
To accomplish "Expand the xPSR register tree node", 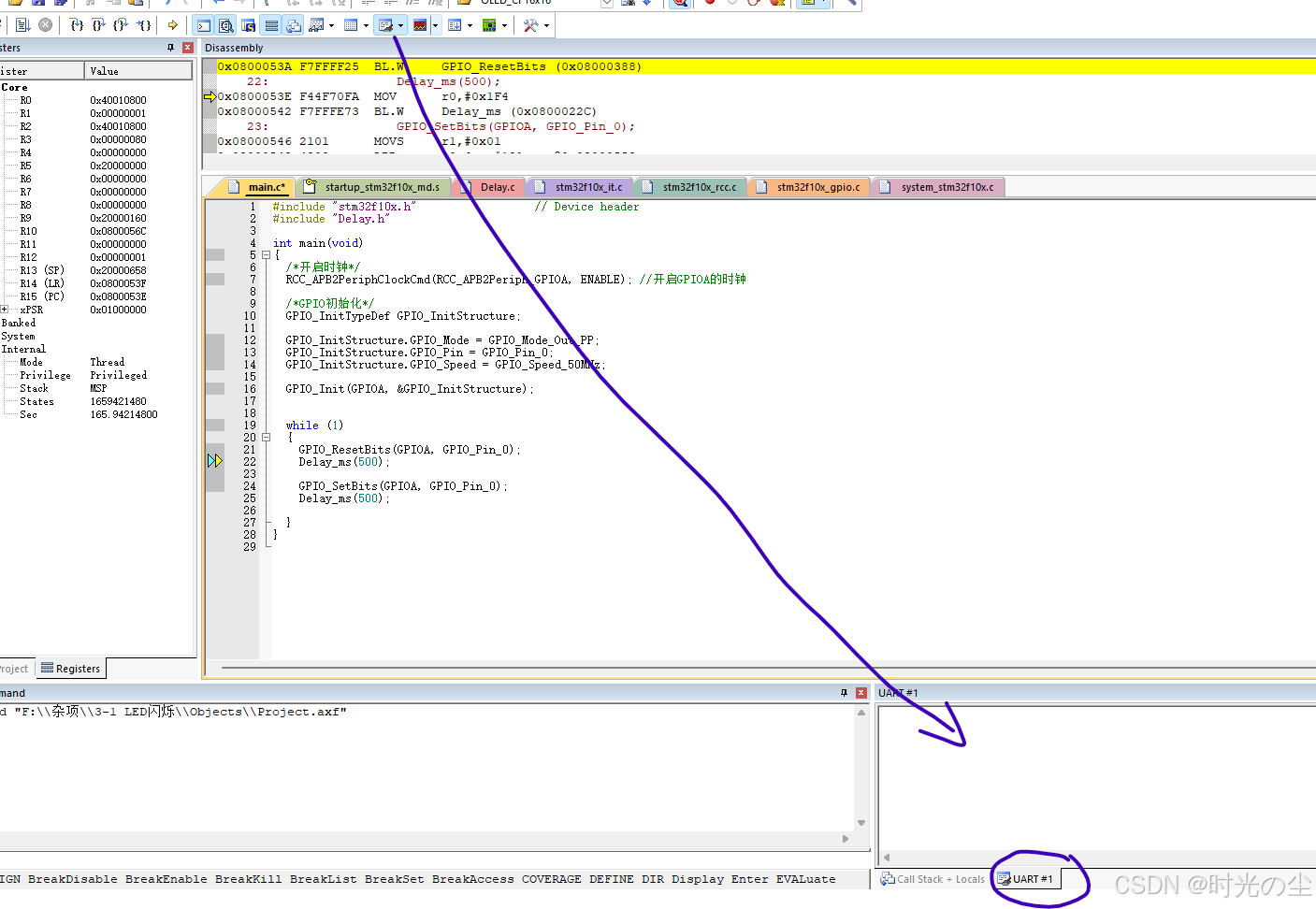I will coord(5,310).
